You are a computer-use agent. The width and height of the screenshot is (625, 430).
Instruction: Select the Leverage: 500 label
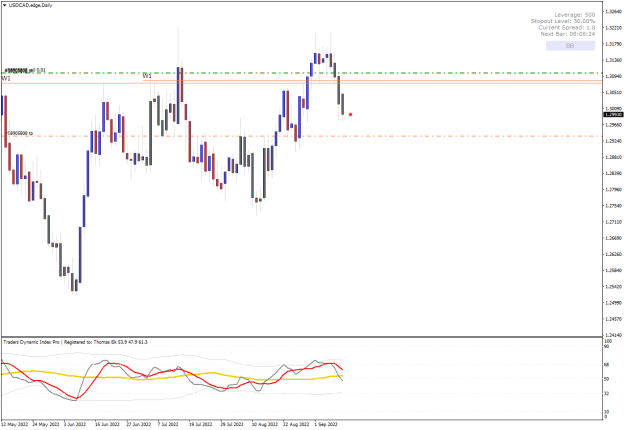(x=574, y=15)
